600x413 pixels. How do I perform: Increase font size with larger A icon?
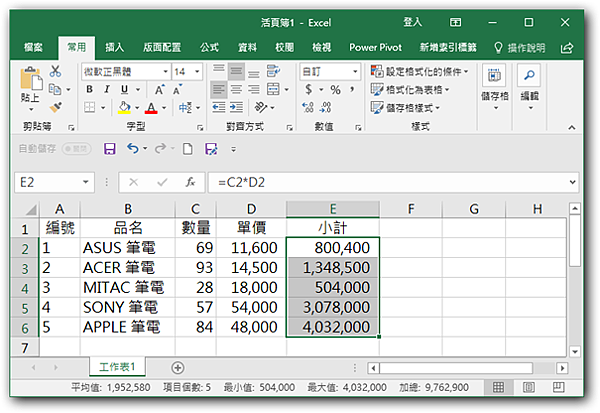160,89
